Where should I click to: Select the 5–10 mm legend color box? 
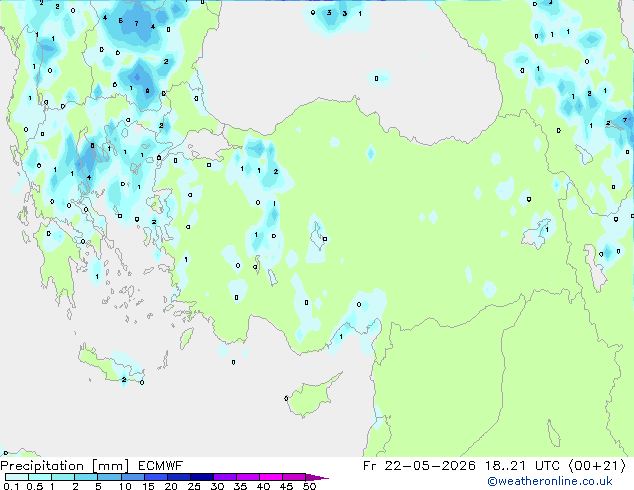[x=109, y=477]
